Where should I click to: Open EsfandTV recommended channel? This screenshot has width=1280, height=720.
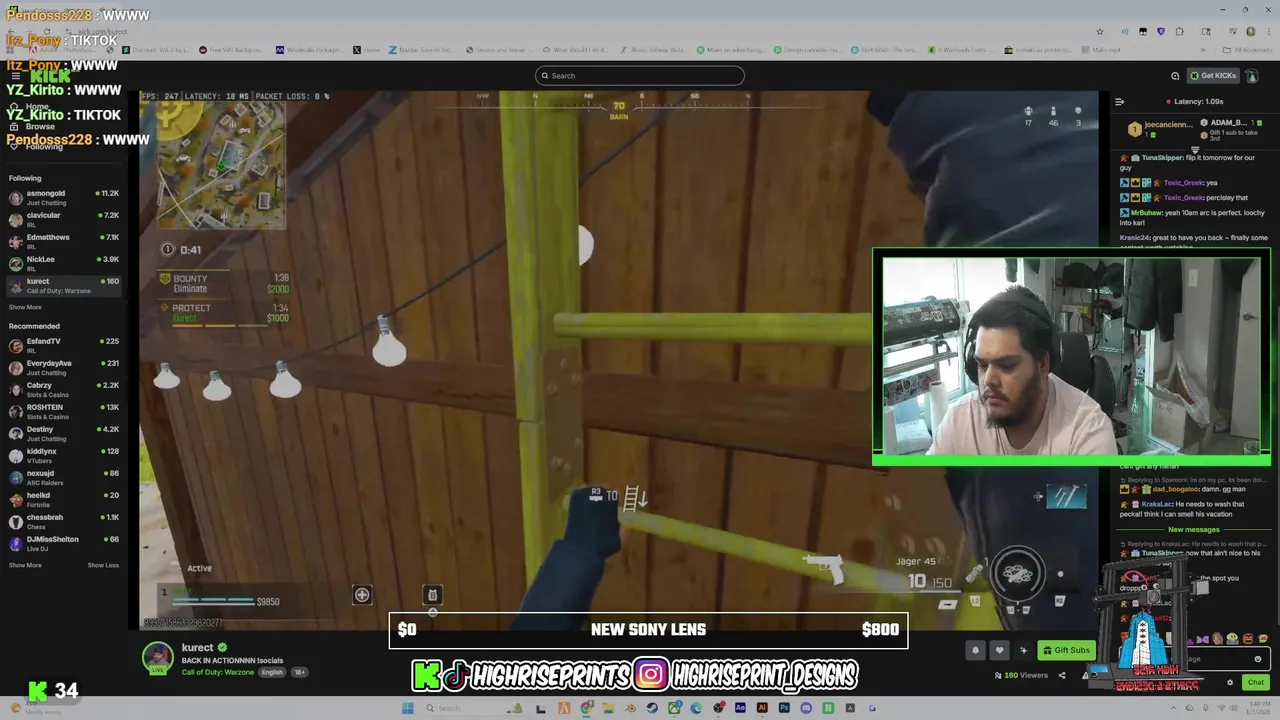pyautogui.click(x=64, y=346)
